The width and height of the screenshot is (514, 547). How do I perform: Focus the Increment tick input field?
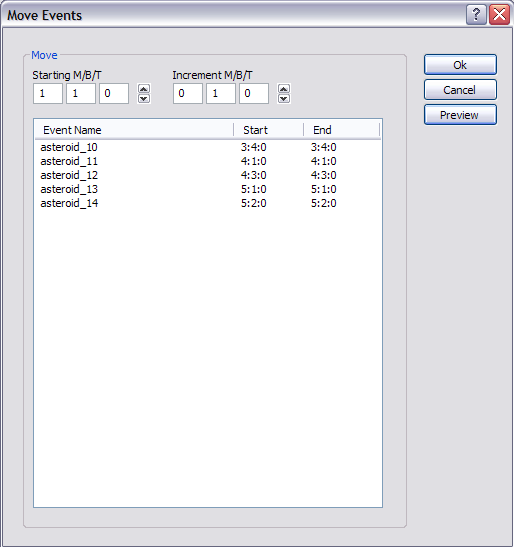[254, 93]
